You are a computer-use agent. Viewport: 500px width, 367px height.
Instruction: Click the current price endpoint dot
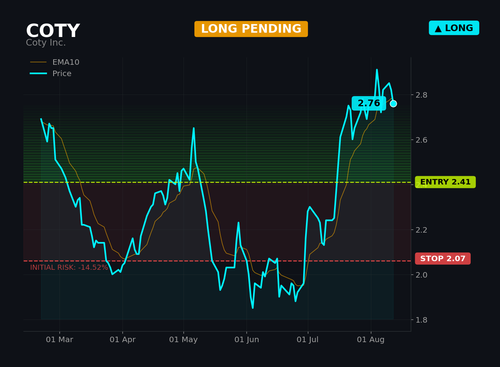click(x=393, y=104)
